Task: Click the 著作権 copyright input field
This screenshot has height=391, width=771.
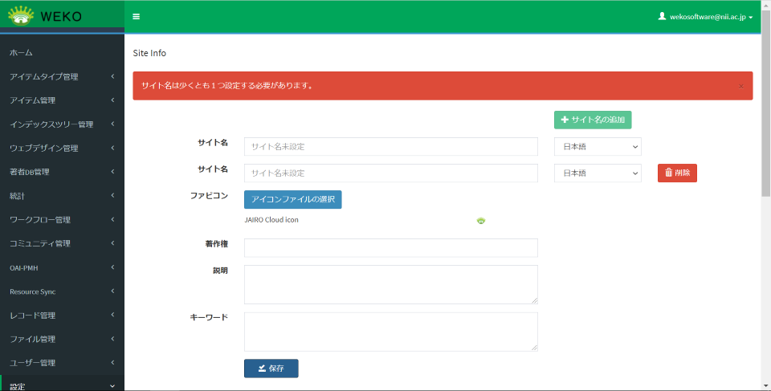Action: pyautogui.click(x=391, y=248)
